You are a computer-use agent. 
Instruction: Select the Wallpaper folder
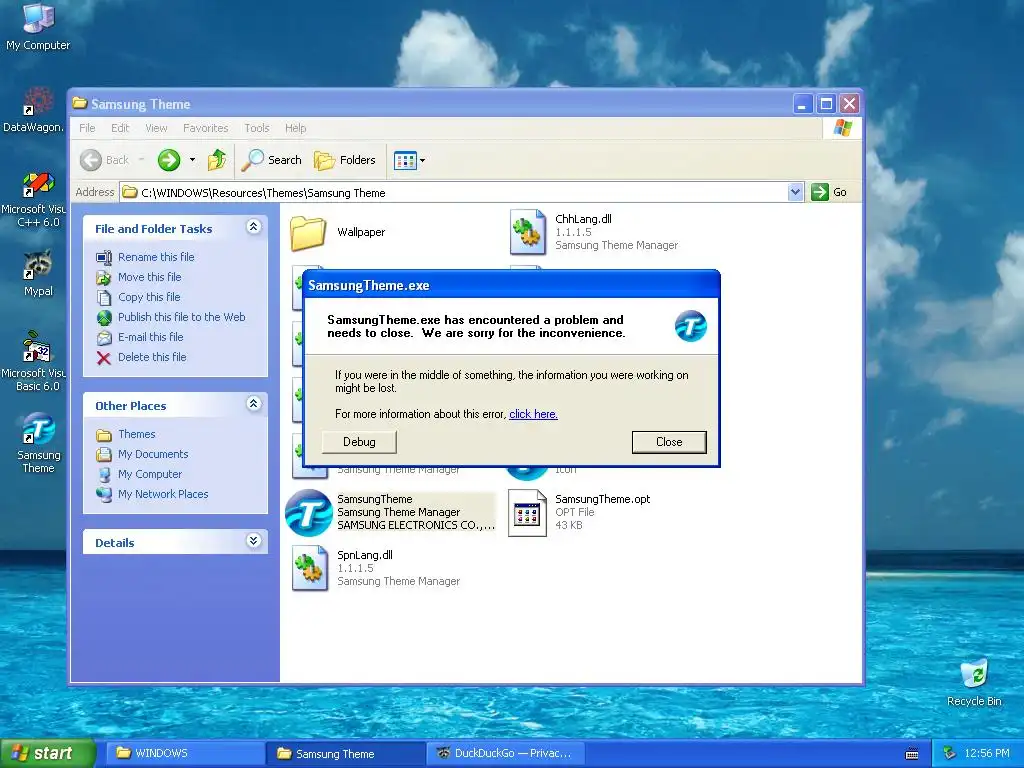338,232
